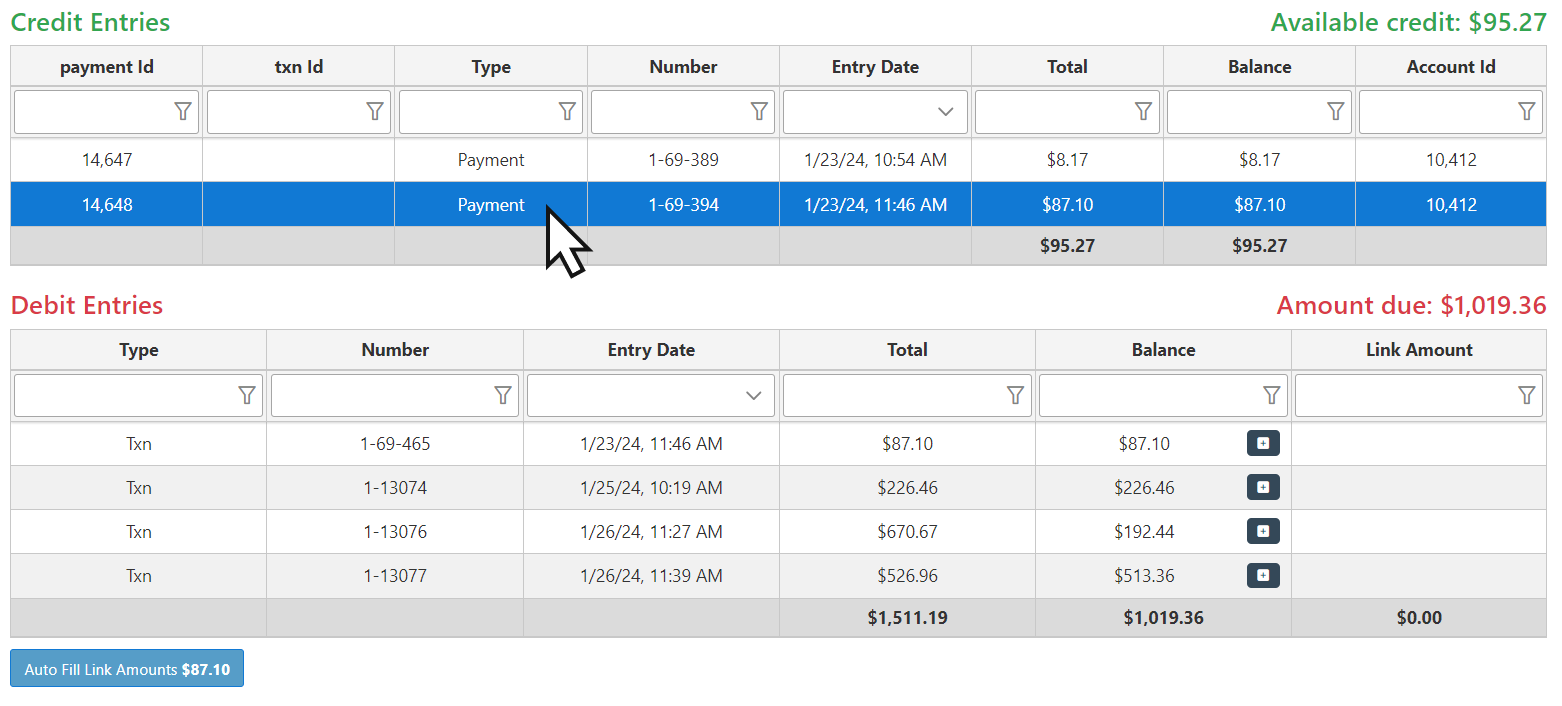Expand Entry Date dropdown in Credit Entries
The height and width of the screenshot is (706, 1562).
click(x=945, y=112)
